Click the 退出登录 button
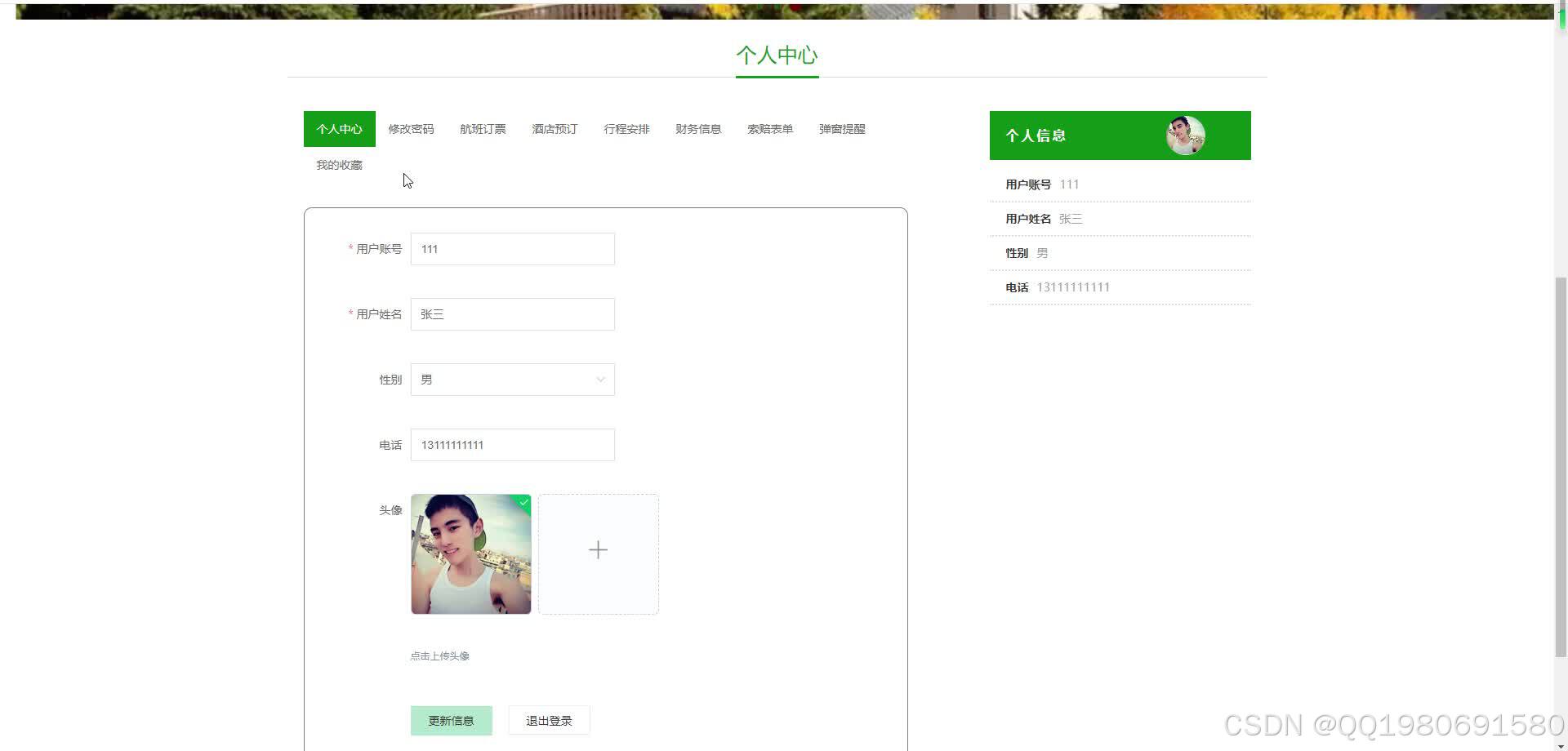The width and height of the screenshot is (1568, 751). tap(548, 720)
